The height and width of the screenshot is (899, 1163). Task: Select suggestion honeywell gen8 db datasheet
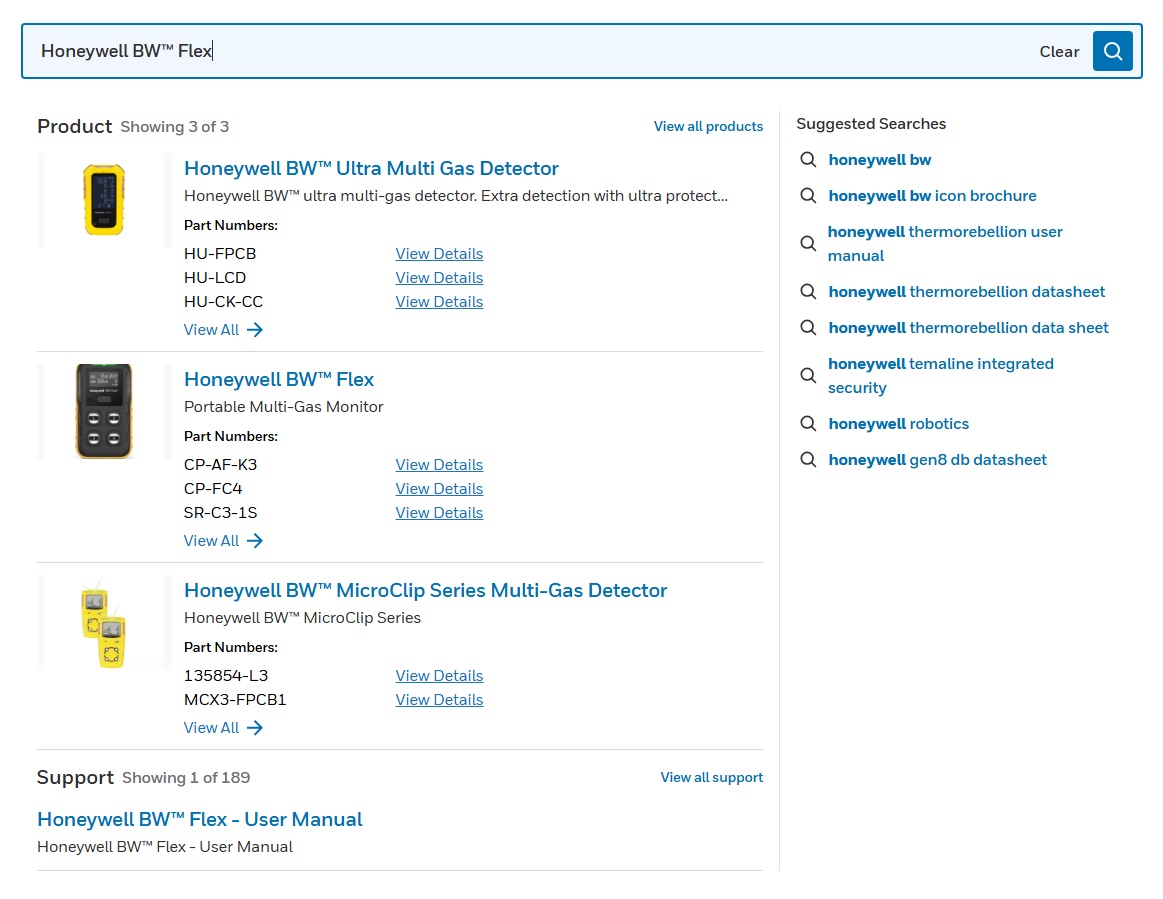(x=938, y=460)
